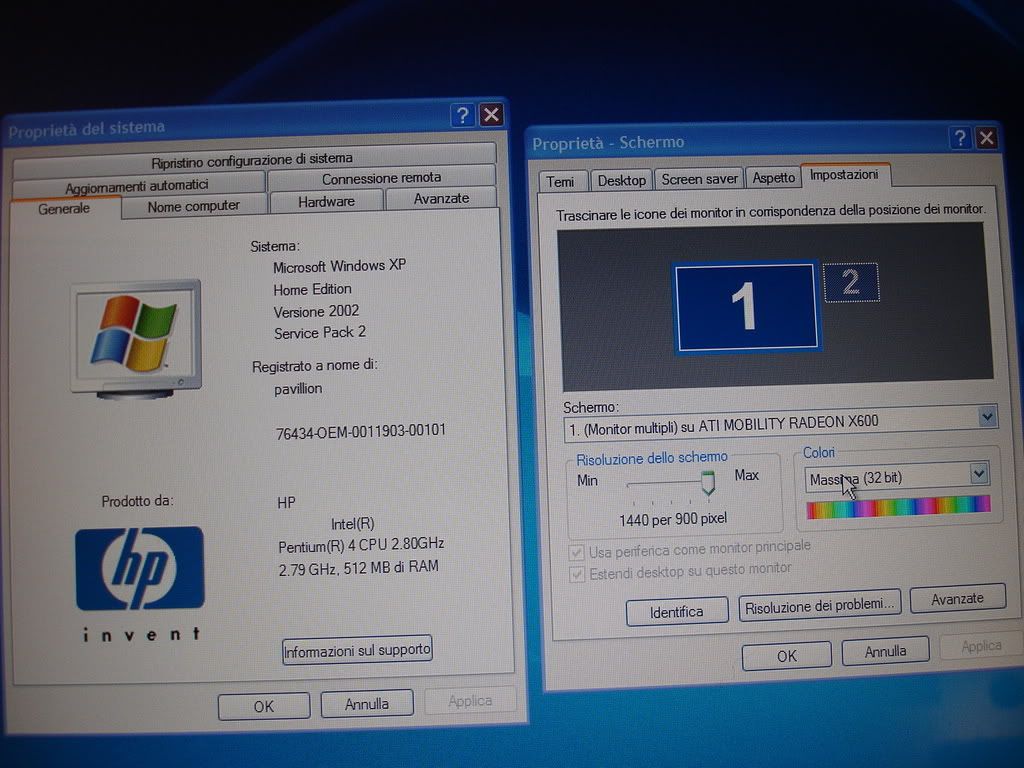Click the color spectrum bar under Colori
The height and width of the screenshot is (768, 1024).
898,506
